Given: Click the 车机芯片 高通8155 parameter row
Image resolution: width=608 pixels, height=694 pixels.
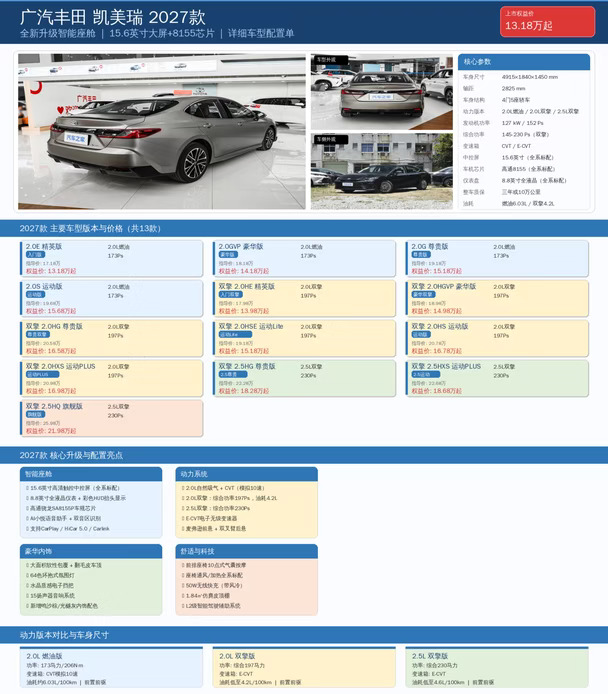Looking at the screenshot, I should pyautogui.click(x=524, y=169).
